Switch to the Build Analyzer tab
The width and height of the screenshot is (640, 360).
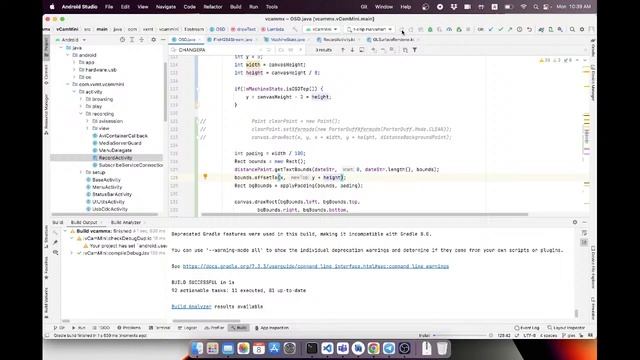pos(126,222)
